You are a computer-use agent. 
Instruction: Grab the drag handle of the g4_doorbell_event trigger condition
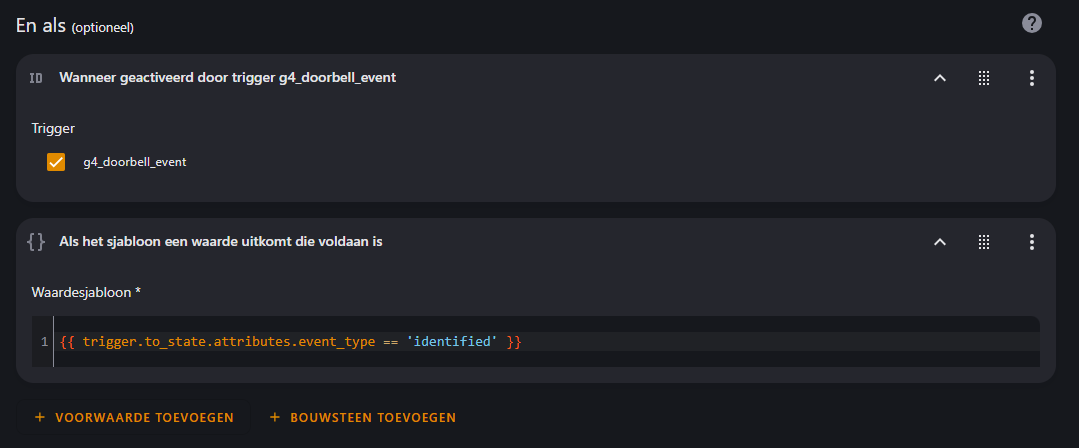click(983, 78)
